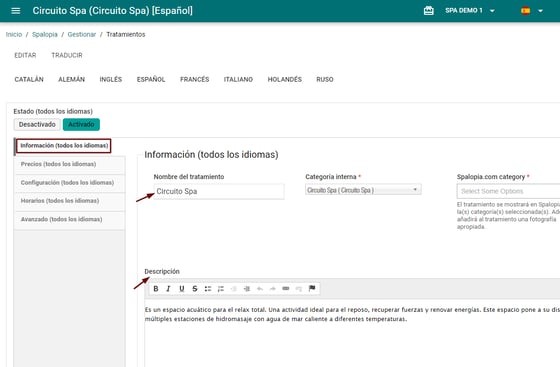Image resolution: width=560 pixels, height=367 pixels.
Task: Open Información (todos los idiomas) section
Action: tap(64, 146)
